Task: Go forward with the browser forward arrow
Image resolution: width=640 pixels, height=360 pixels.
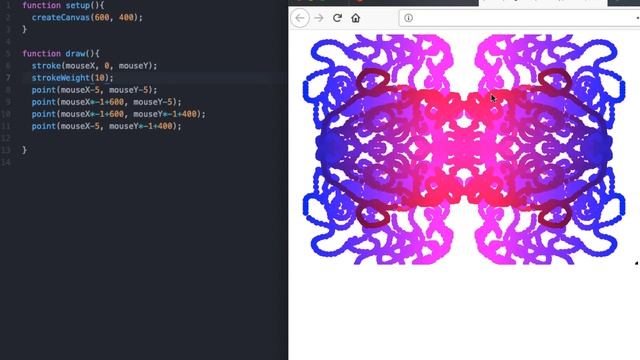Action: pos(319,18)
